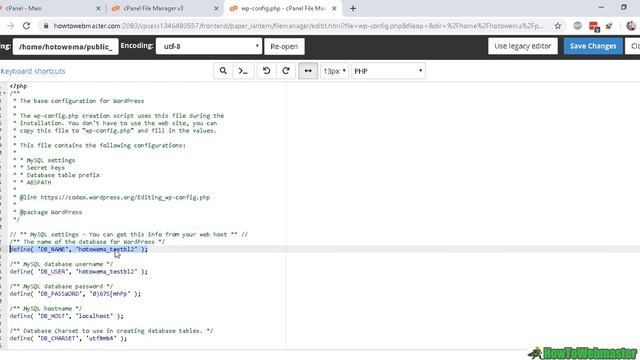Click the DB_PASSWORD define line
This screenshot has width=640, height=360.
[x=75, y=294]
